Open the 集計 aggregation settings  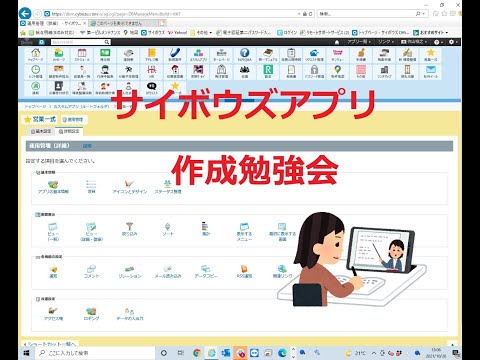(206, 229)
